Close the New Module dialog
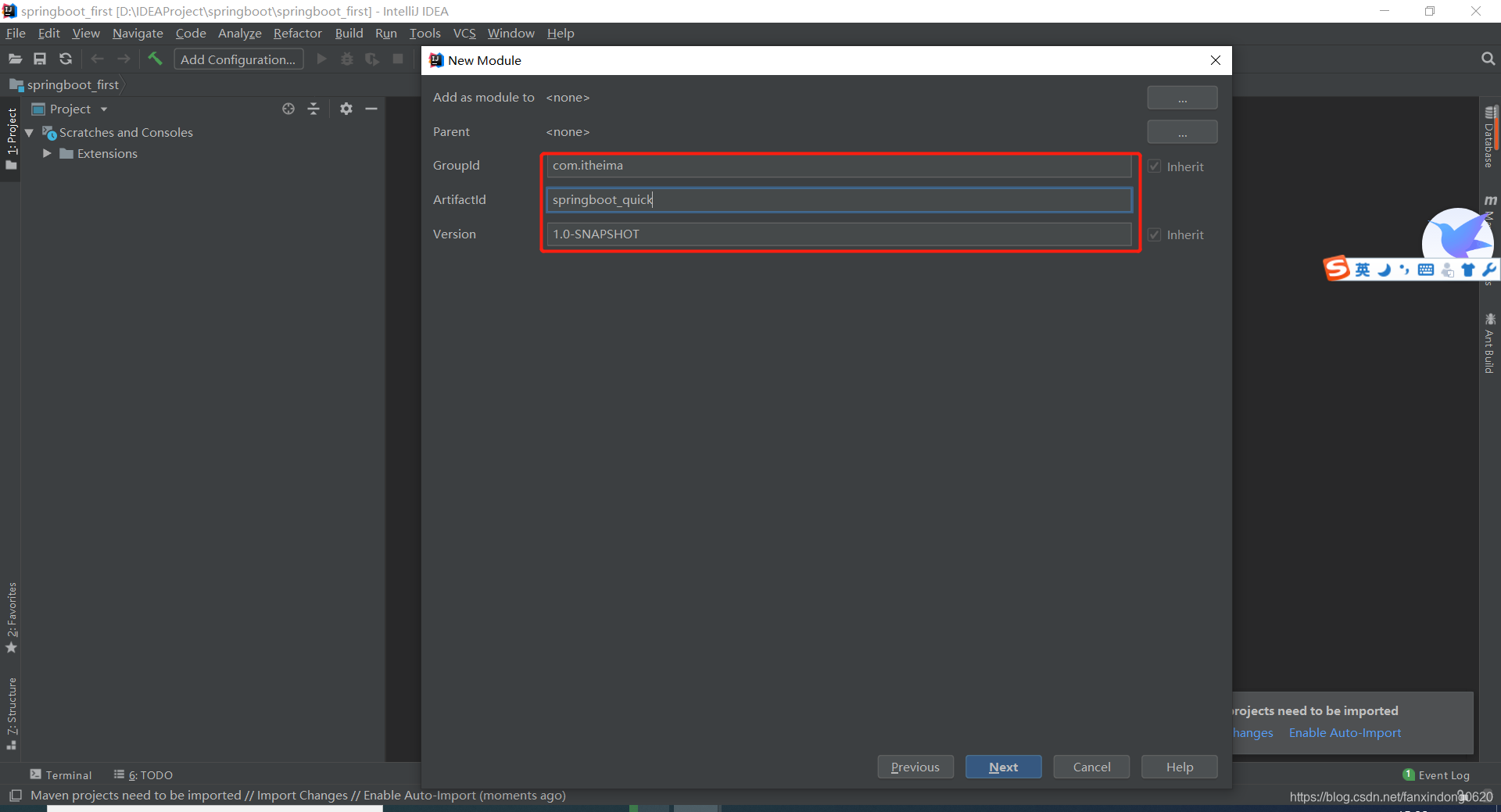This screenshot has height=812, width=1501. (x=1215, y=60)
